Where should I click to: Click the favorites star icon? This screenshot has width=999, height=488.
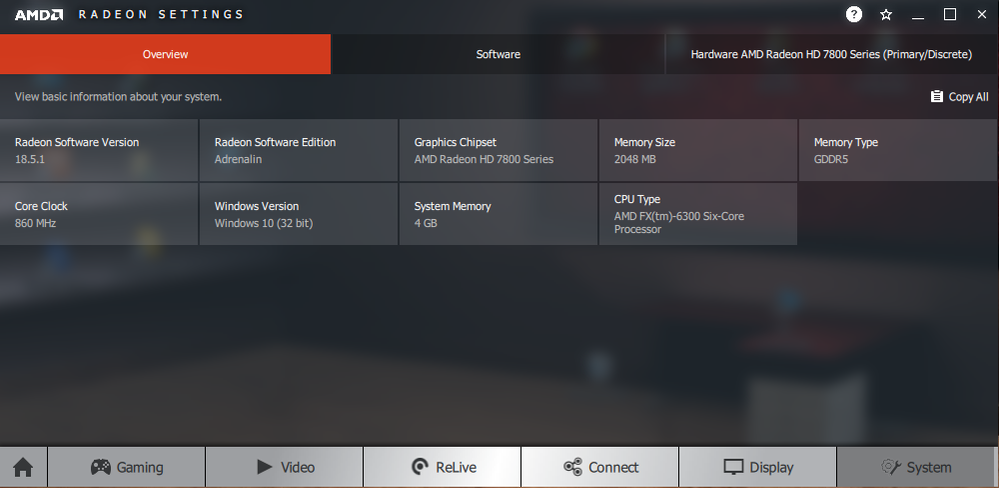[x=886, y=14]
